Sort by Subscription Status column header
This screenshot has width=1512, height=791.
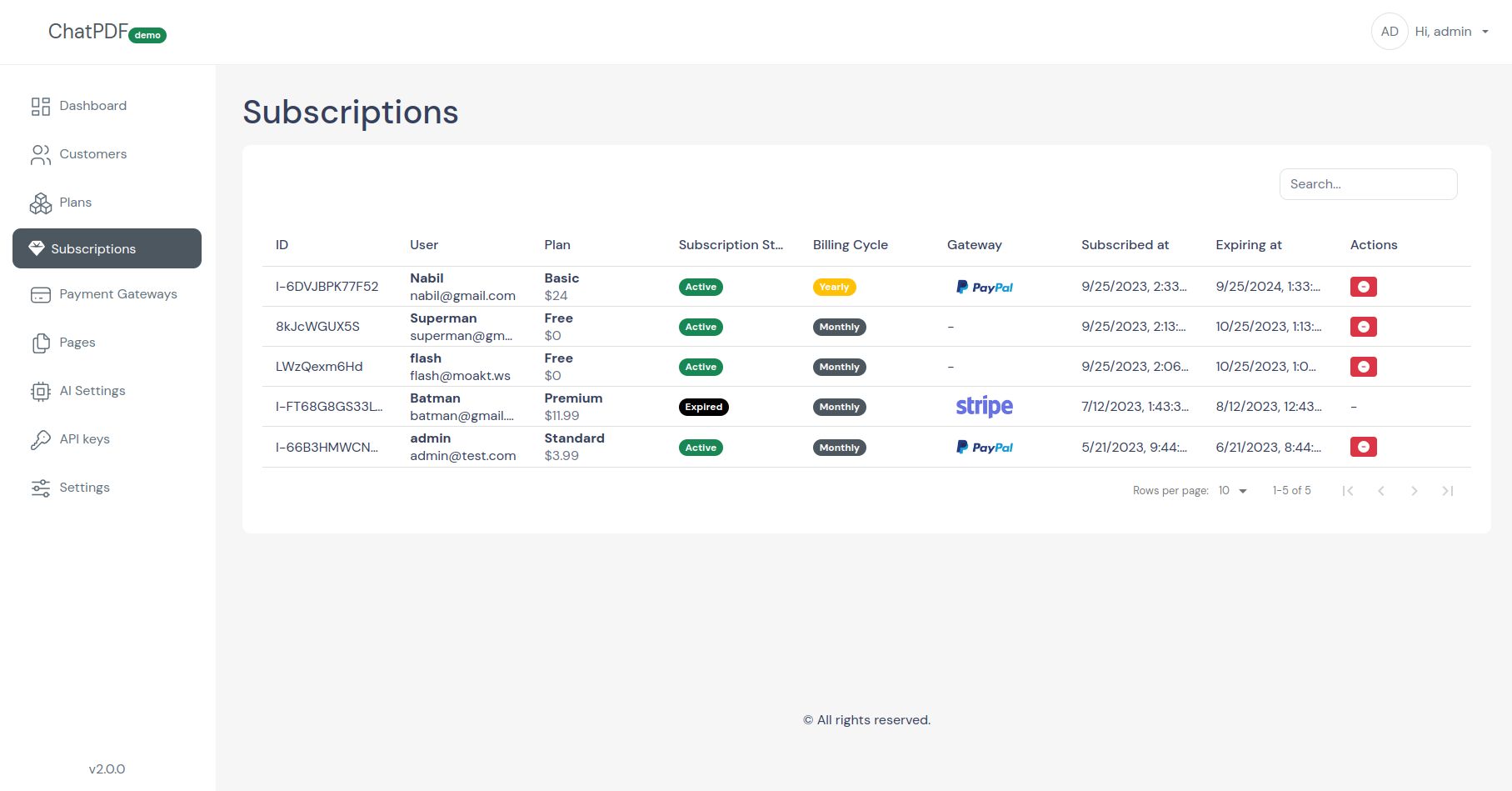731,245
